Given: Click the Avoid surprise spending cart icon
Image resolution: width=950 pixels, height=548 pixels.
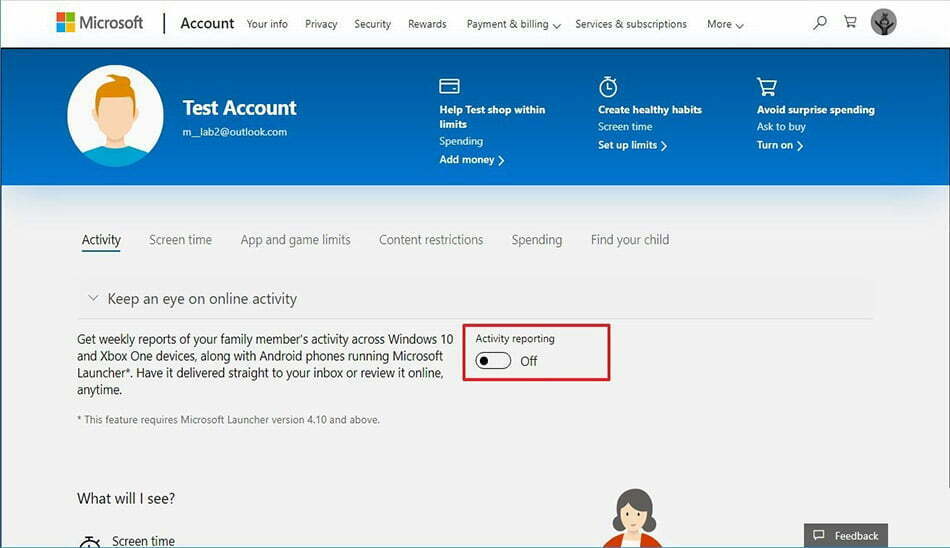Looking at the screenshot, I should pyautogui.click(x=766, y=87).
